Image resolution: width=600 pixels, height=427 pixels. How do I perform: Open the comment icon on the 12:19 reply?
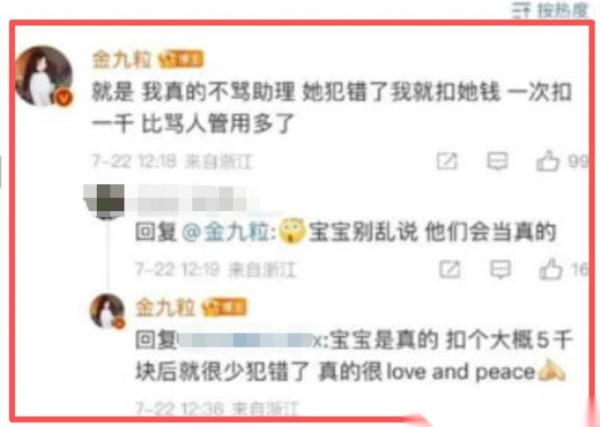500,269
